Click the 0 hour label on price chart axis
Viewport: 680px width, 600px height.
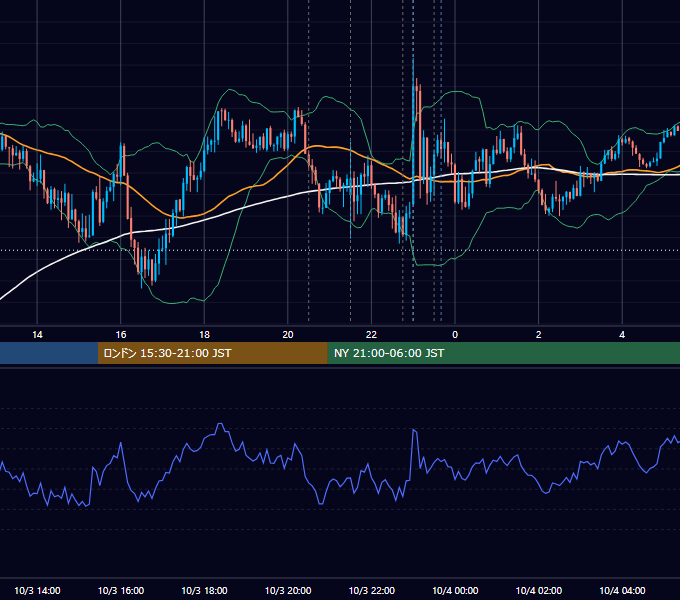455,335
